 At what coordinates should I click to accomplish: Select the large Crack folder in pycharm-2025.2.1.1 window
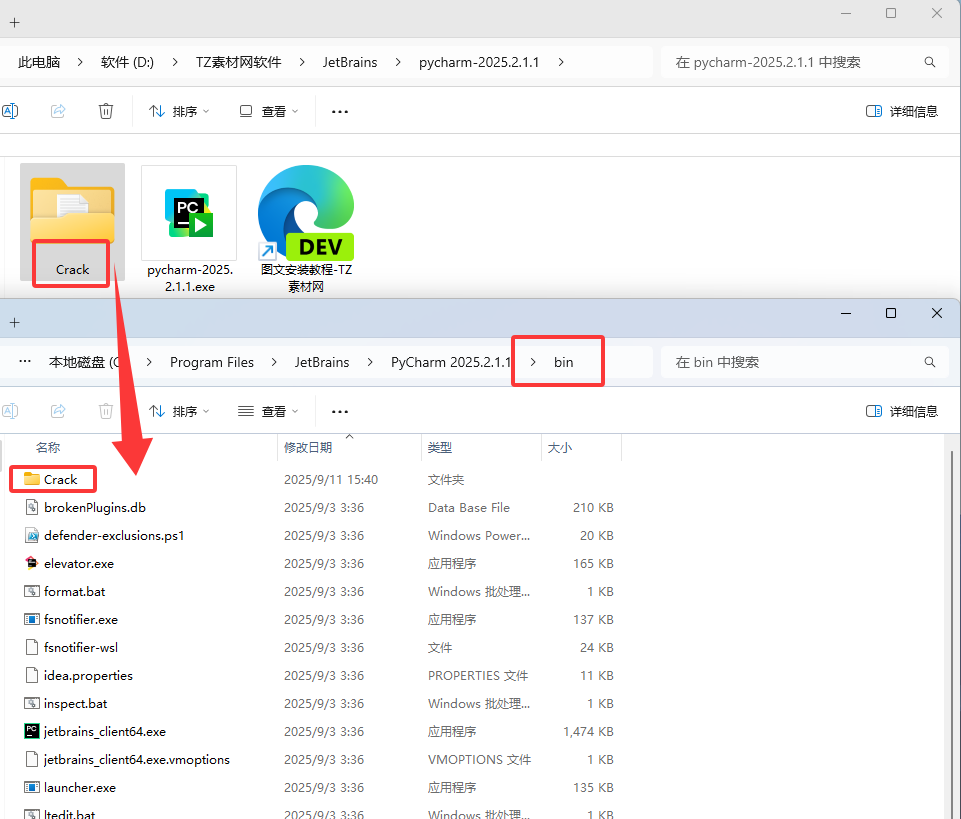coord(72,222)
